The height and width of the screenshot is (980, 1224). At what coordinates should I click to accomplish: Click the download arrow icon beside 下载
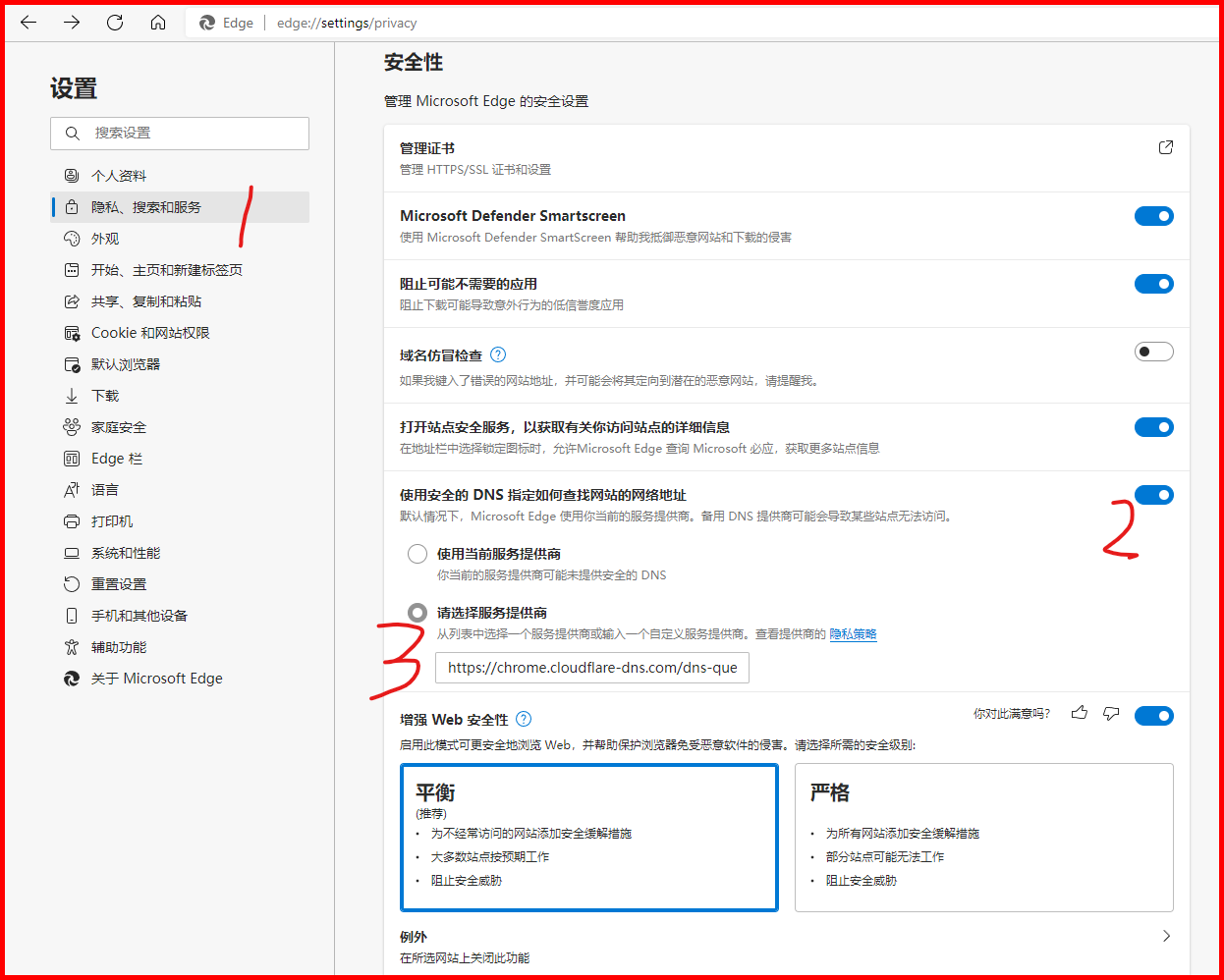pyautogui.click(x=72, y=396)
